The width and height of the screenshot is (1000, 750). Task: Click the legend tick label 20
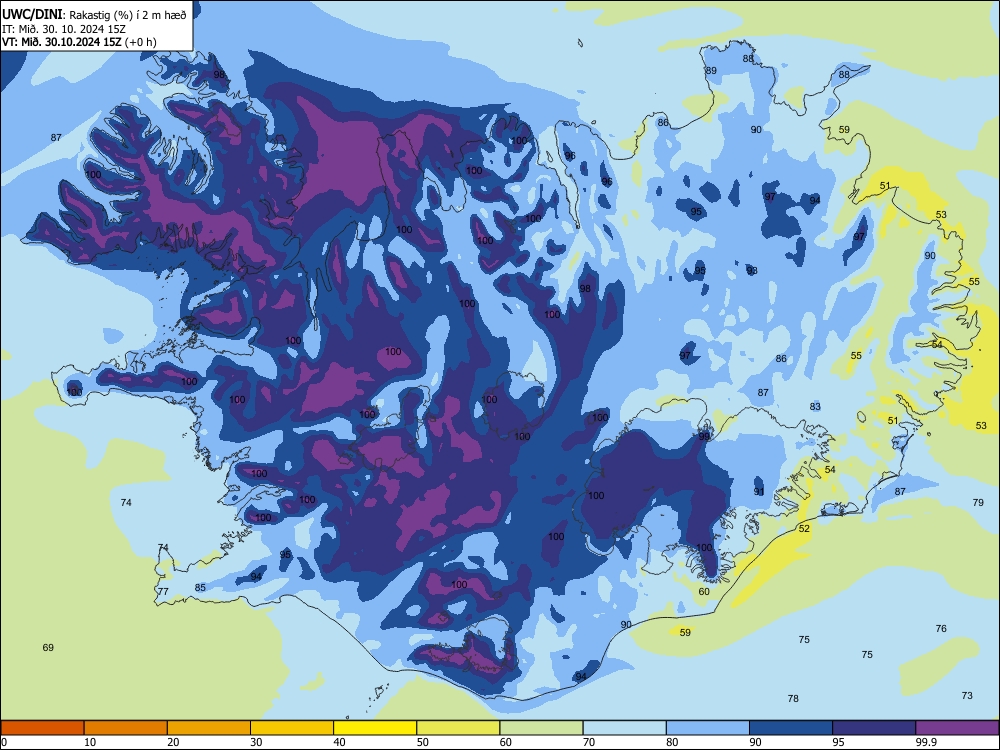[x=173, y=742]
